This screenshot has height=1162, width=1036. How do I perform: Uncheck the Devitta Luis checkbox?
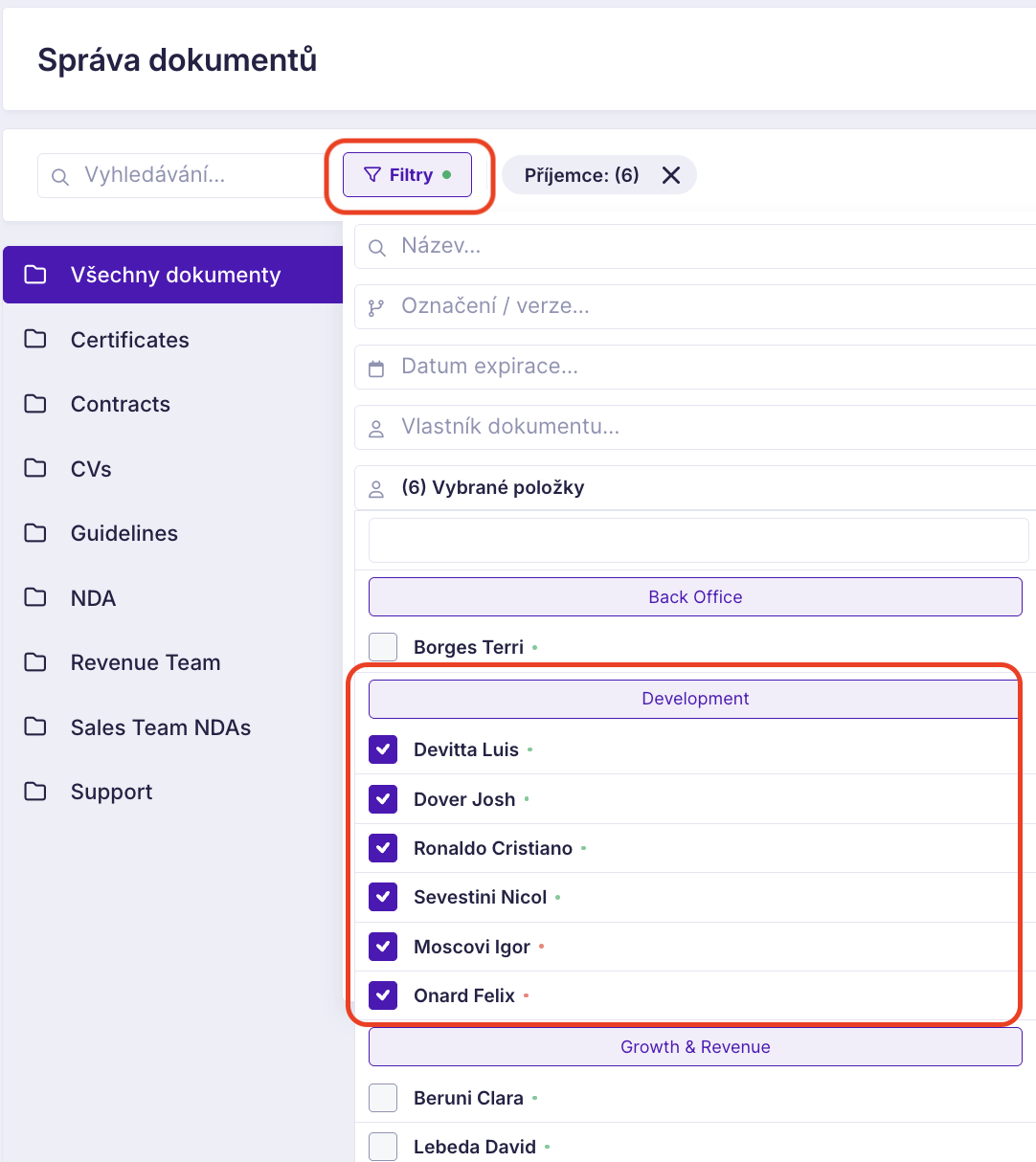[383, 749]
